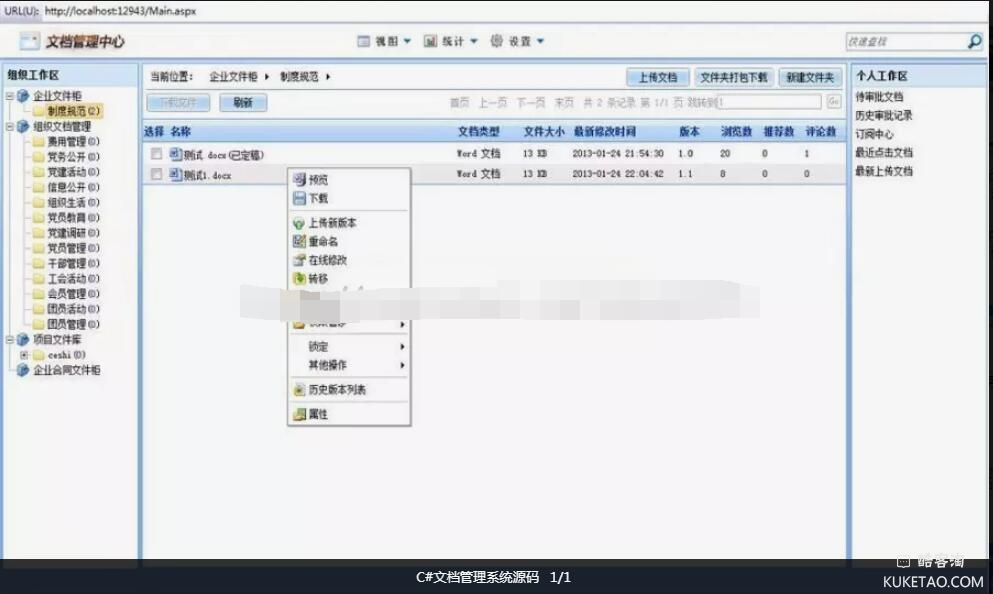Click the Word icon beside 测试1.docx
The width and height of the screenshot is (993, 594).
pyautogui.click(x=176, y=174)
